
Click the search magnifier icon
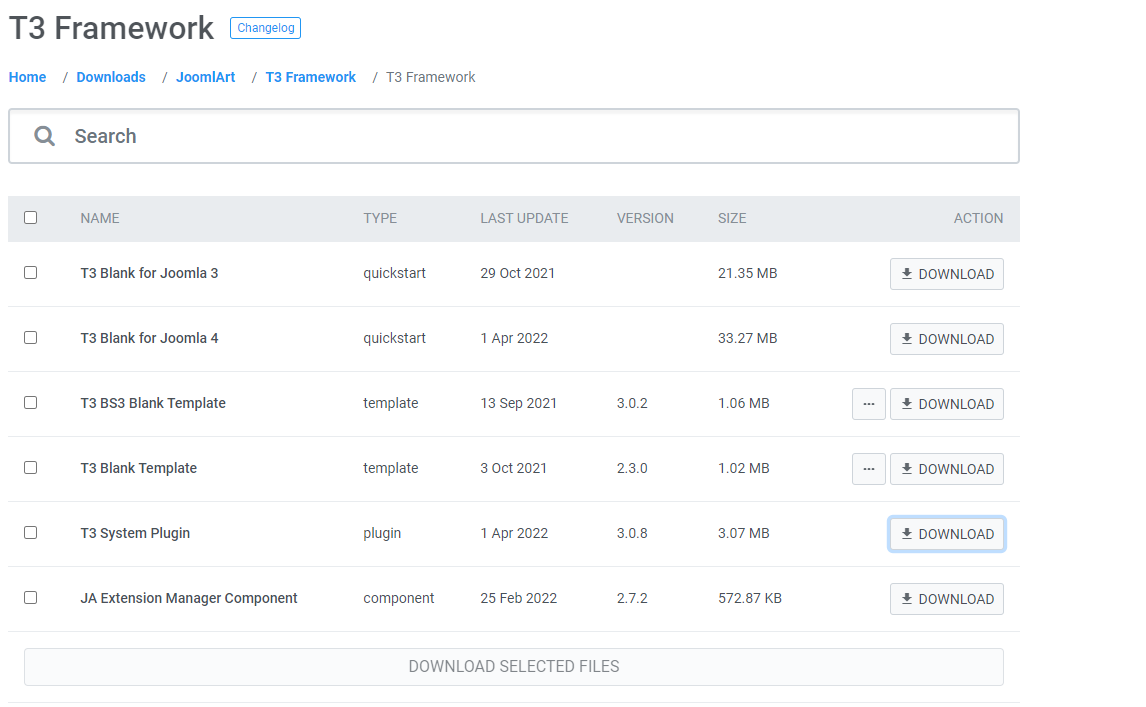[44, 136]
